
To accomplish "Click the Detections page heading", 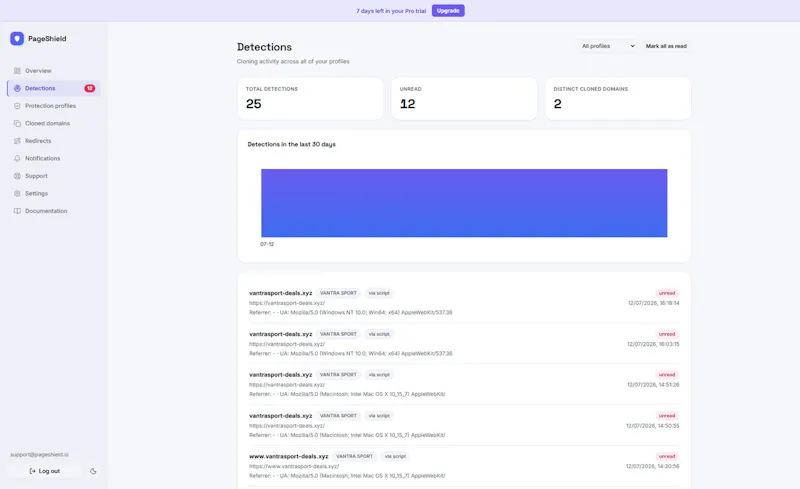I will point(264,47).
